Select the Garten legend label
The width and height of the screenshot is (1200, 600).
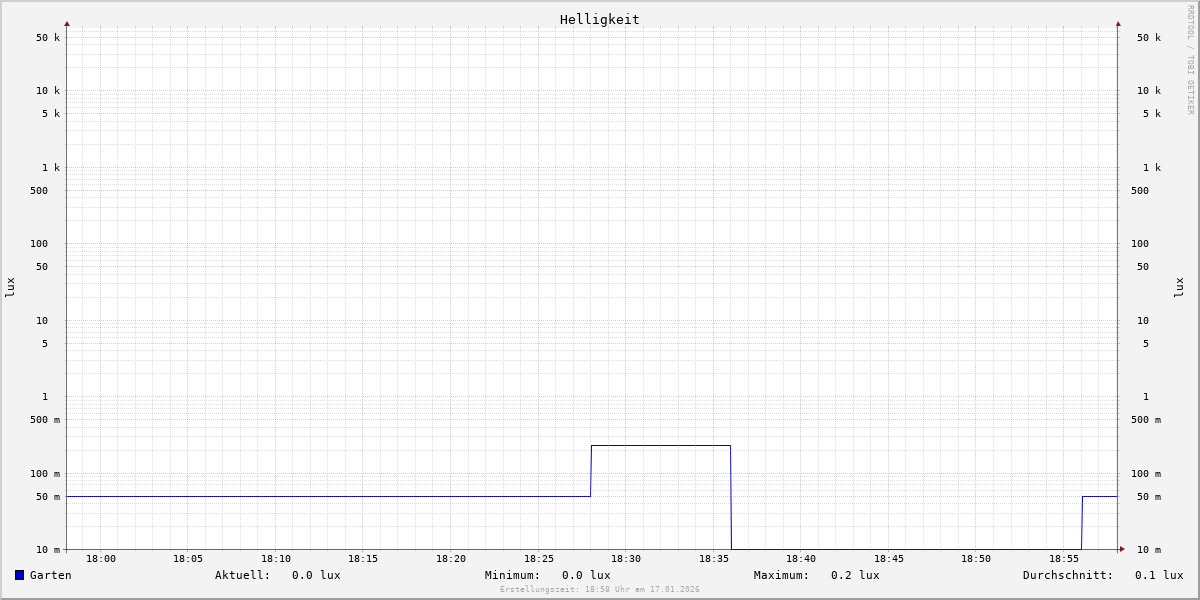tap(51, 575)
